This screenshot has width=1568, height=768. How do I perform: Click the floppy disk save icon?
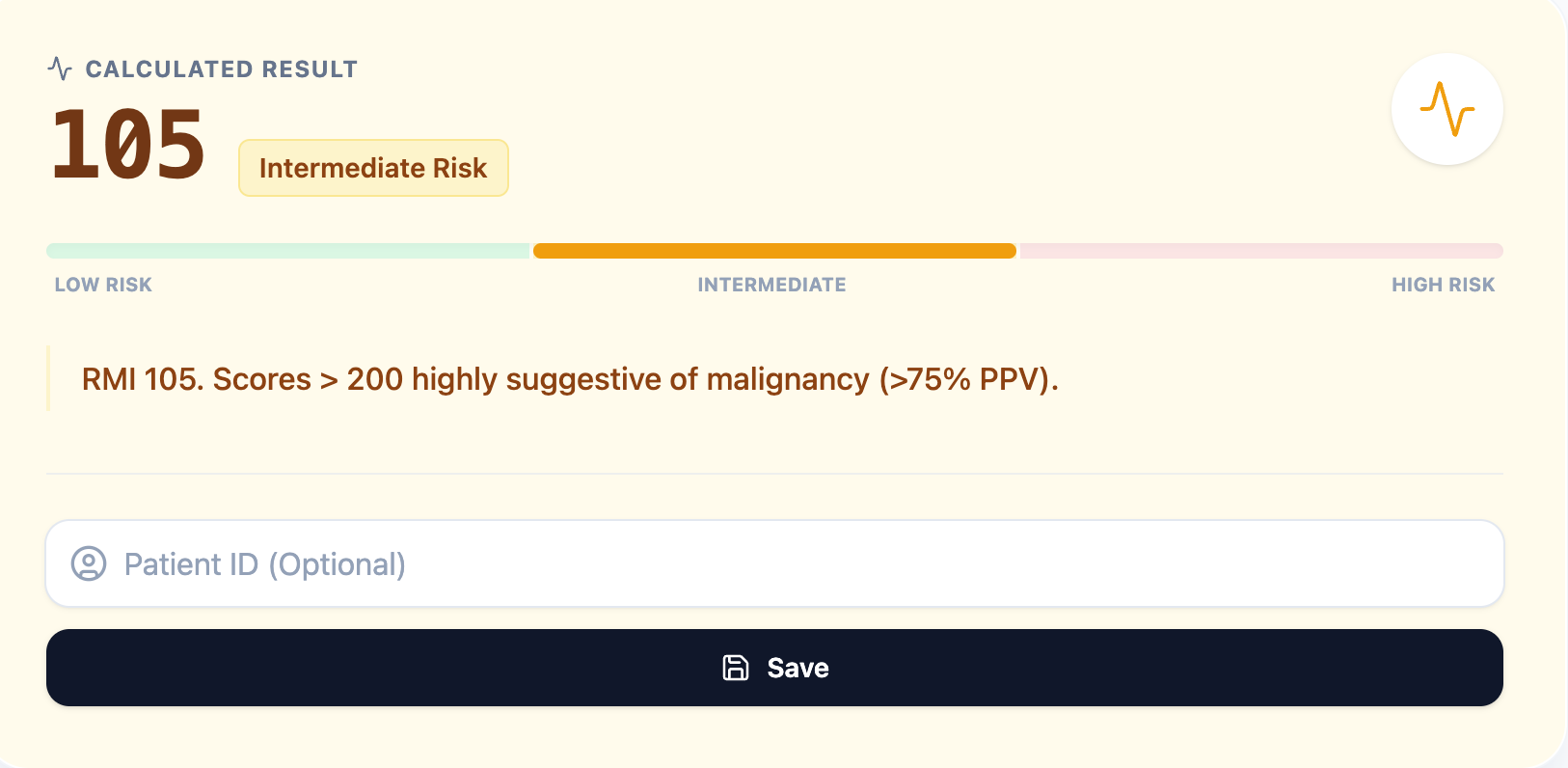(x=736, y=668)
